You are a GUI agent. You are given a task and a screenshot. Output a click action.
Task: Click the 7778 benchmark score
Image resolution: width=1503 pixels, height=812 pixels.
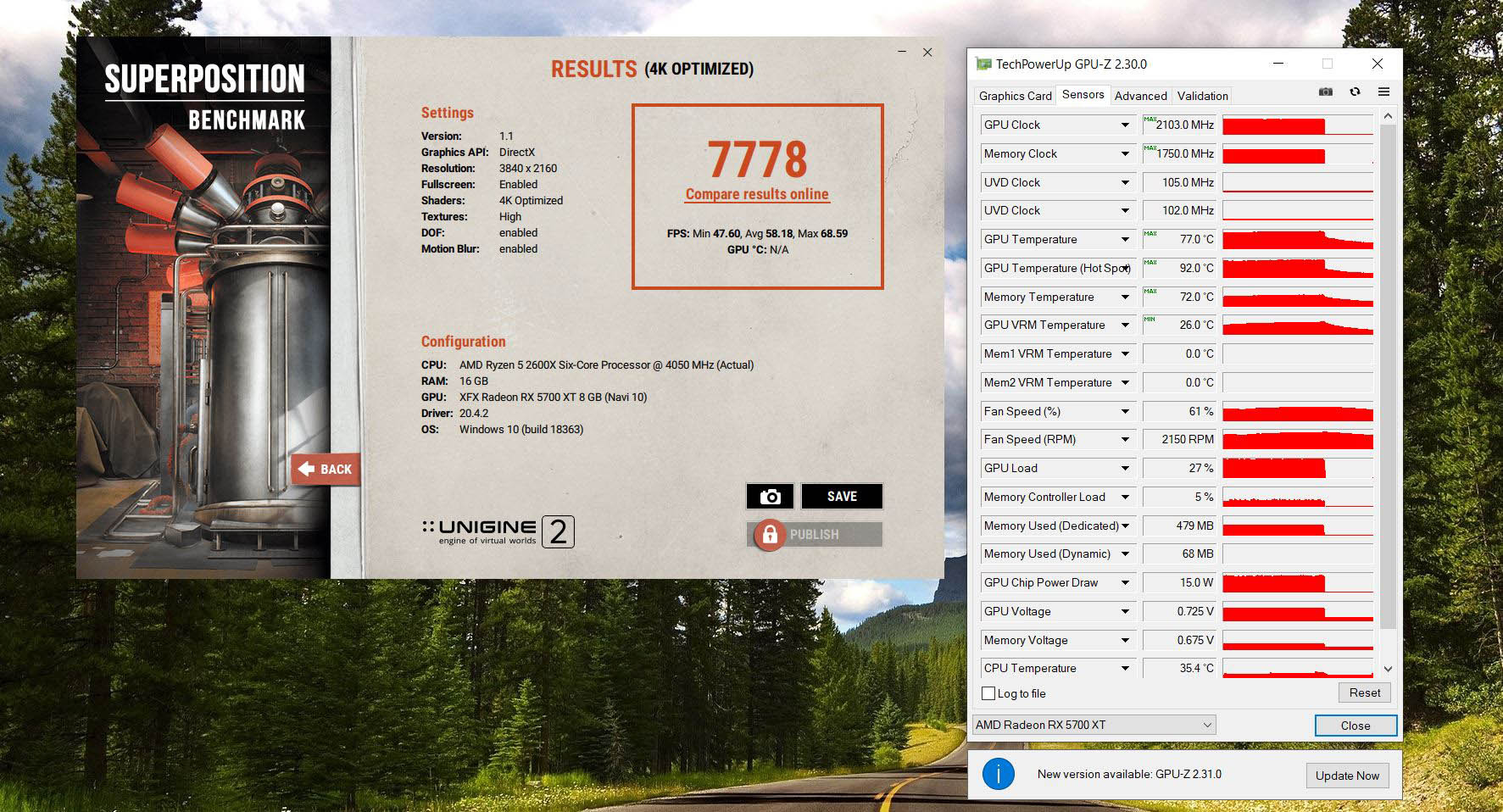click(x=757, y=159)
